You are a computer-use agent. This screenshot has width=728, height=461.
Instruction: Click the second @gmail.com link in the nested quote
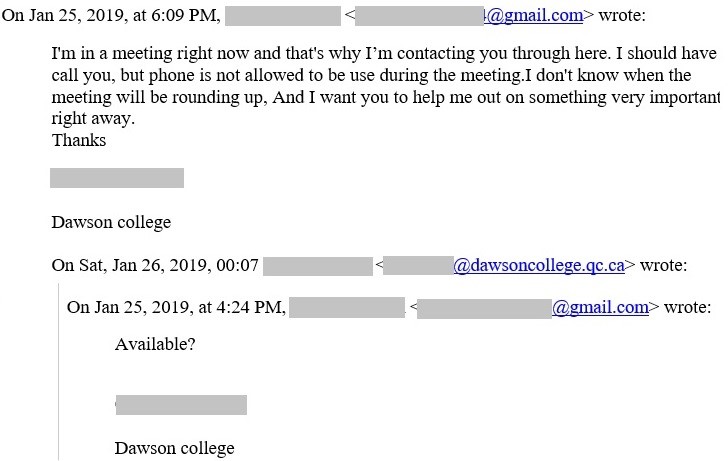click(x=600, y=307)
